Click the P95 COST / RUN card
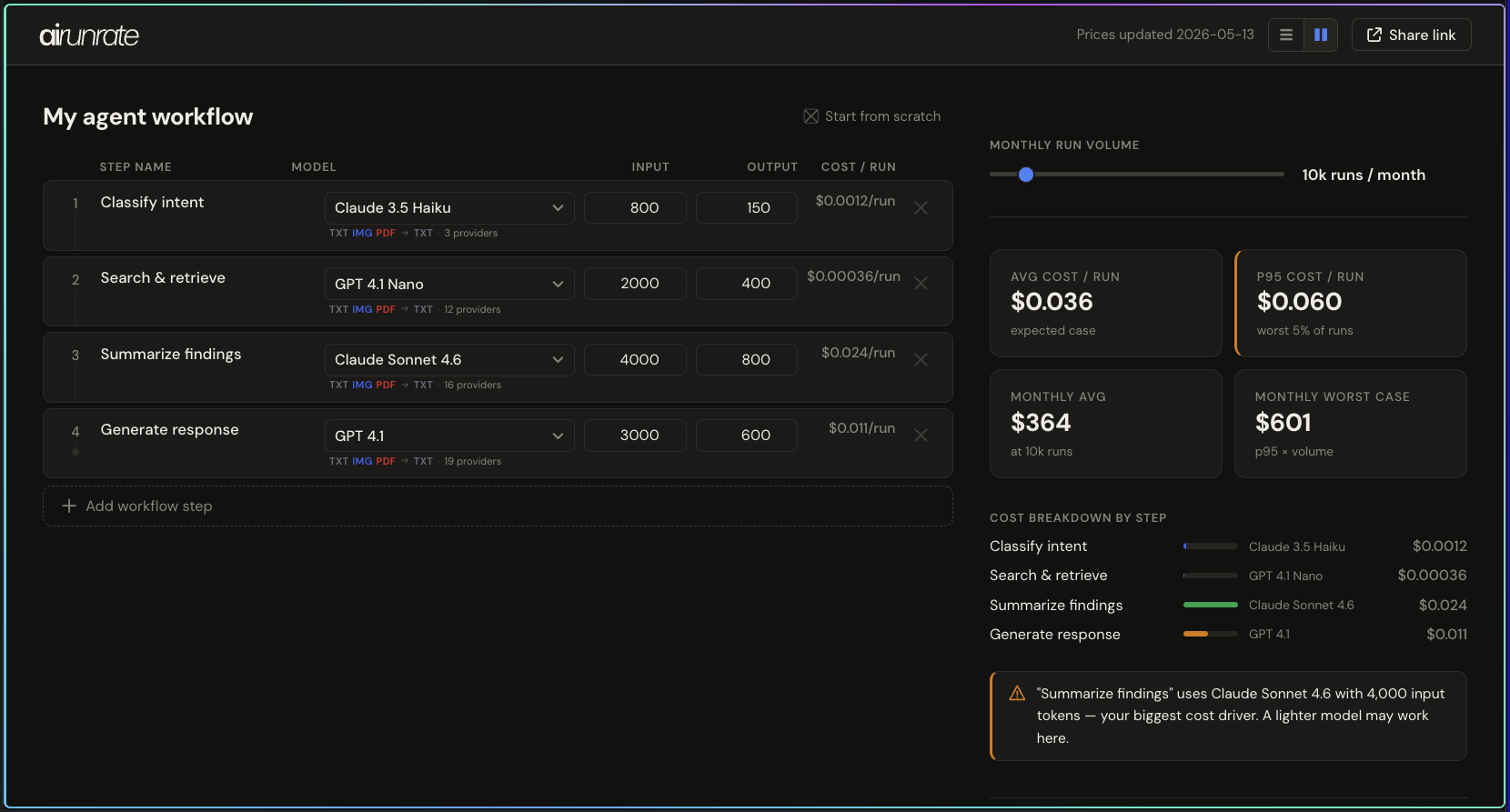The width and height of the screenshot is (1510, 812). [x=1351, y=303]
